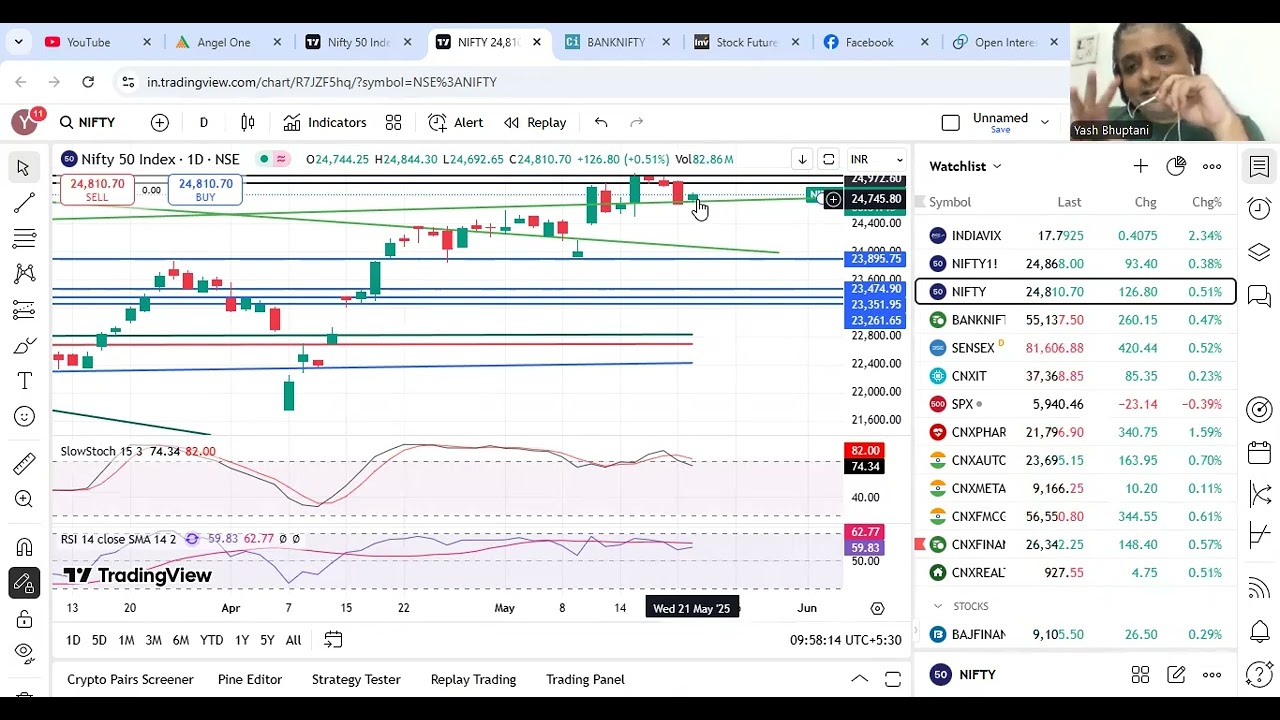The height and width of the screenshot is (720, 1280).
Task: Select the zoom in tool
Action: click(x=24, y=499)
